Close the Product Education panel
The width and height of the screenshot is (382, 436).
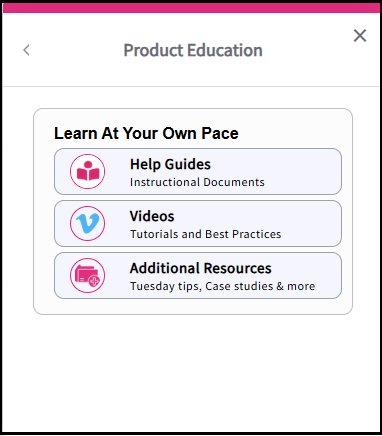click(x=360, y=35)
